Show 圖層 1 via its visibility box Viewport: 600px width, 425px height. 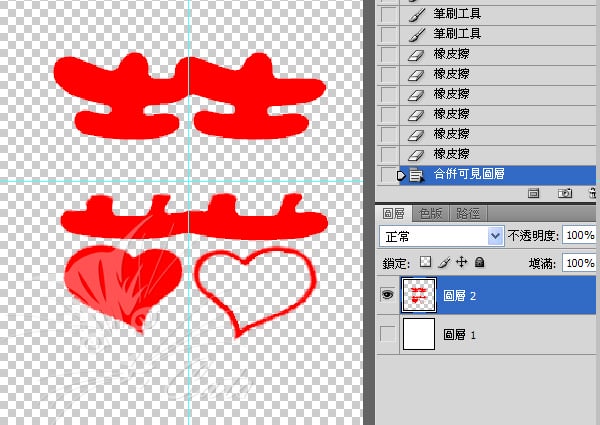[x=388, y=335]
